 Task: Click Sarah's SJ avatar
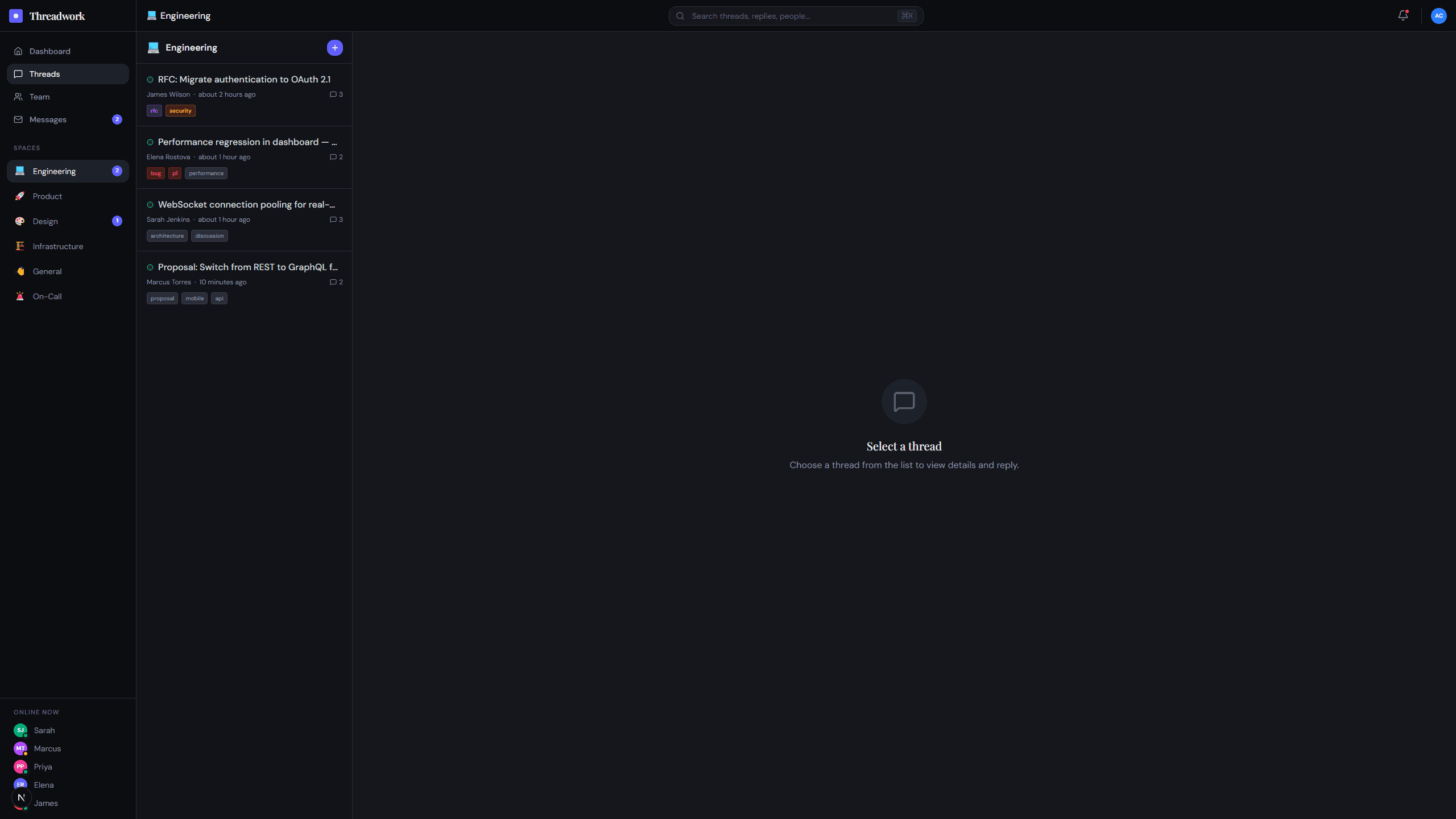coord(20,730)
